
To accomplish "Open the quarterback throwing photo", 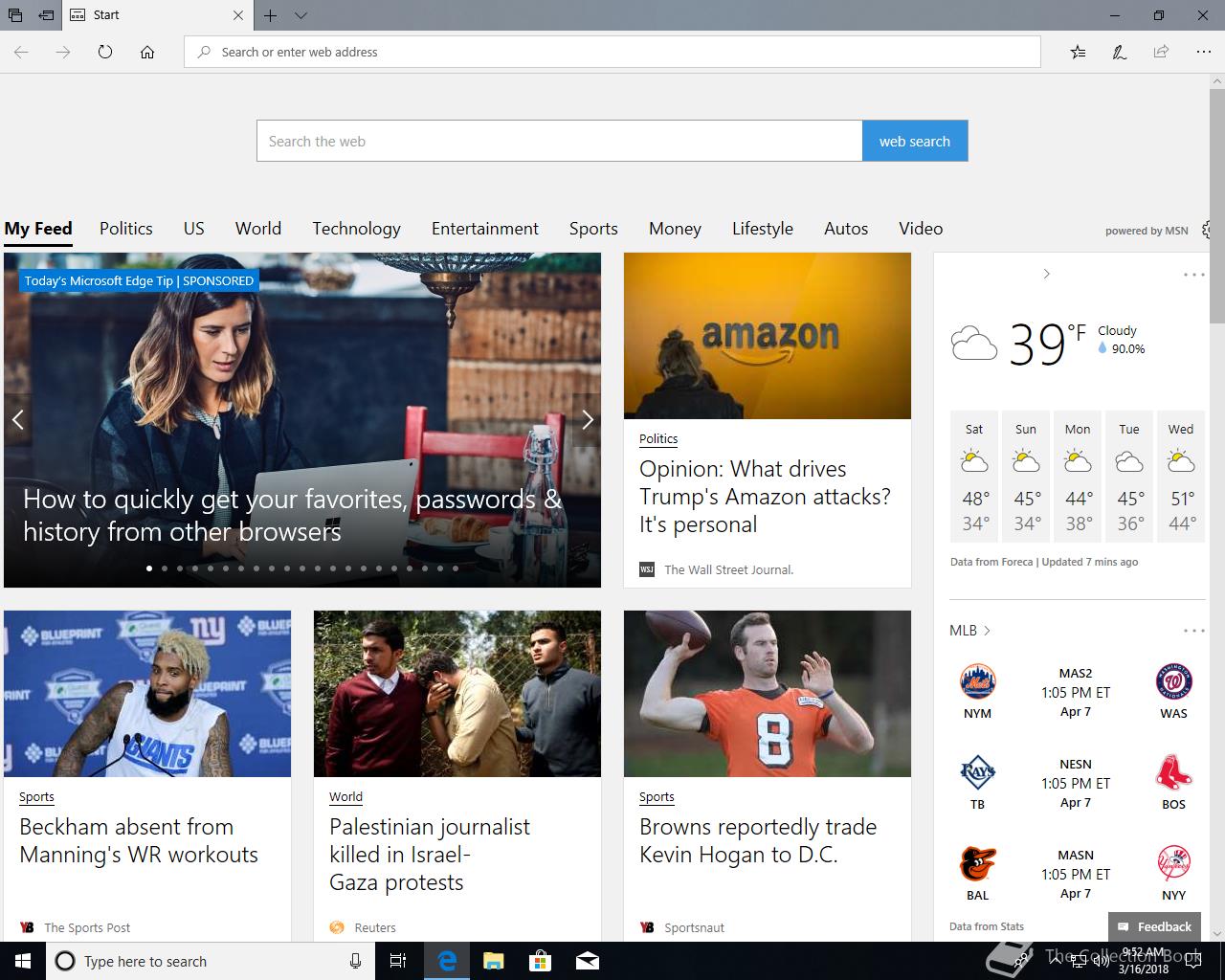I will [768, 694].
